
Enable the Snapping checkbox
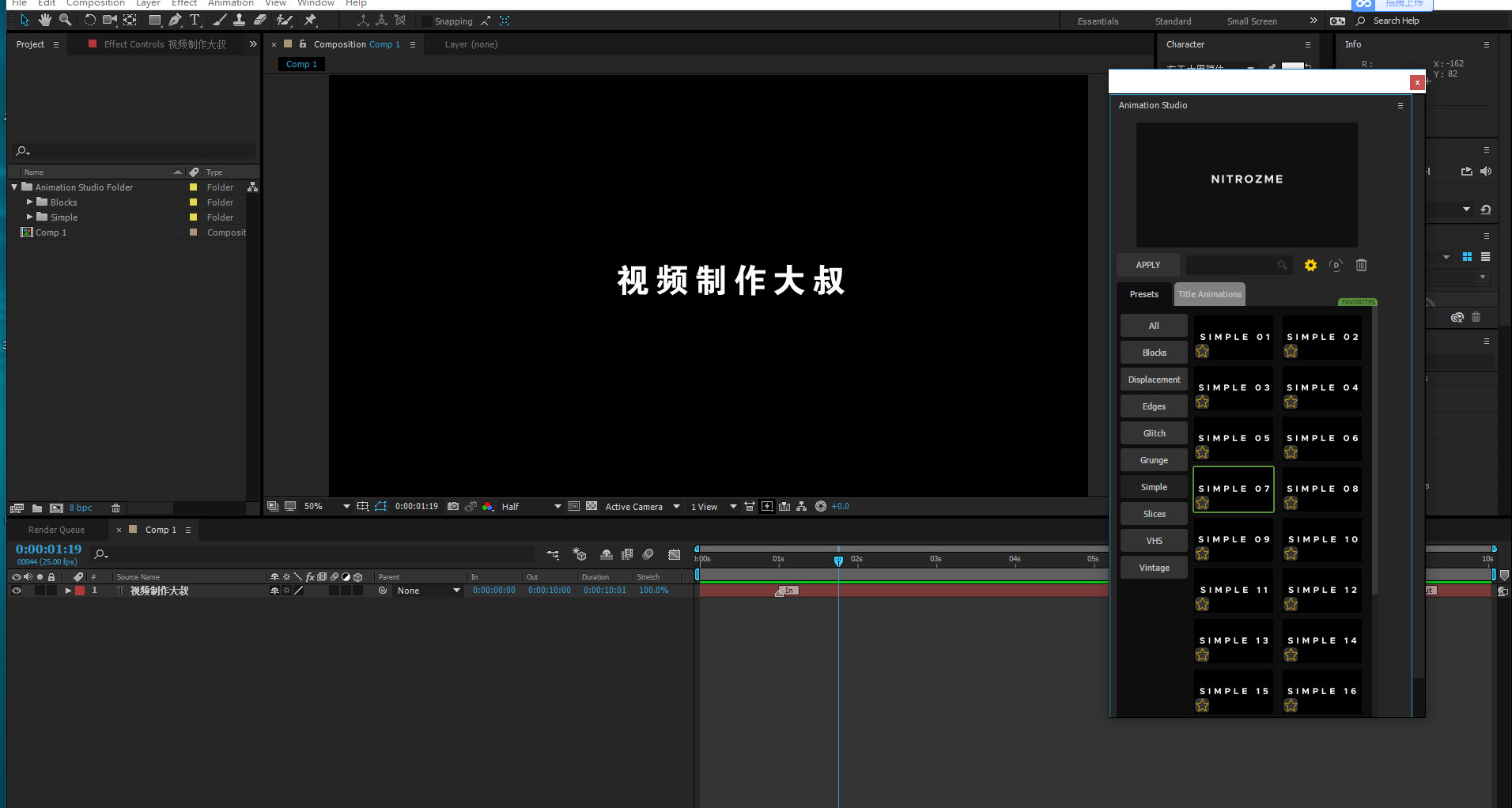click(x=427, y=21)
